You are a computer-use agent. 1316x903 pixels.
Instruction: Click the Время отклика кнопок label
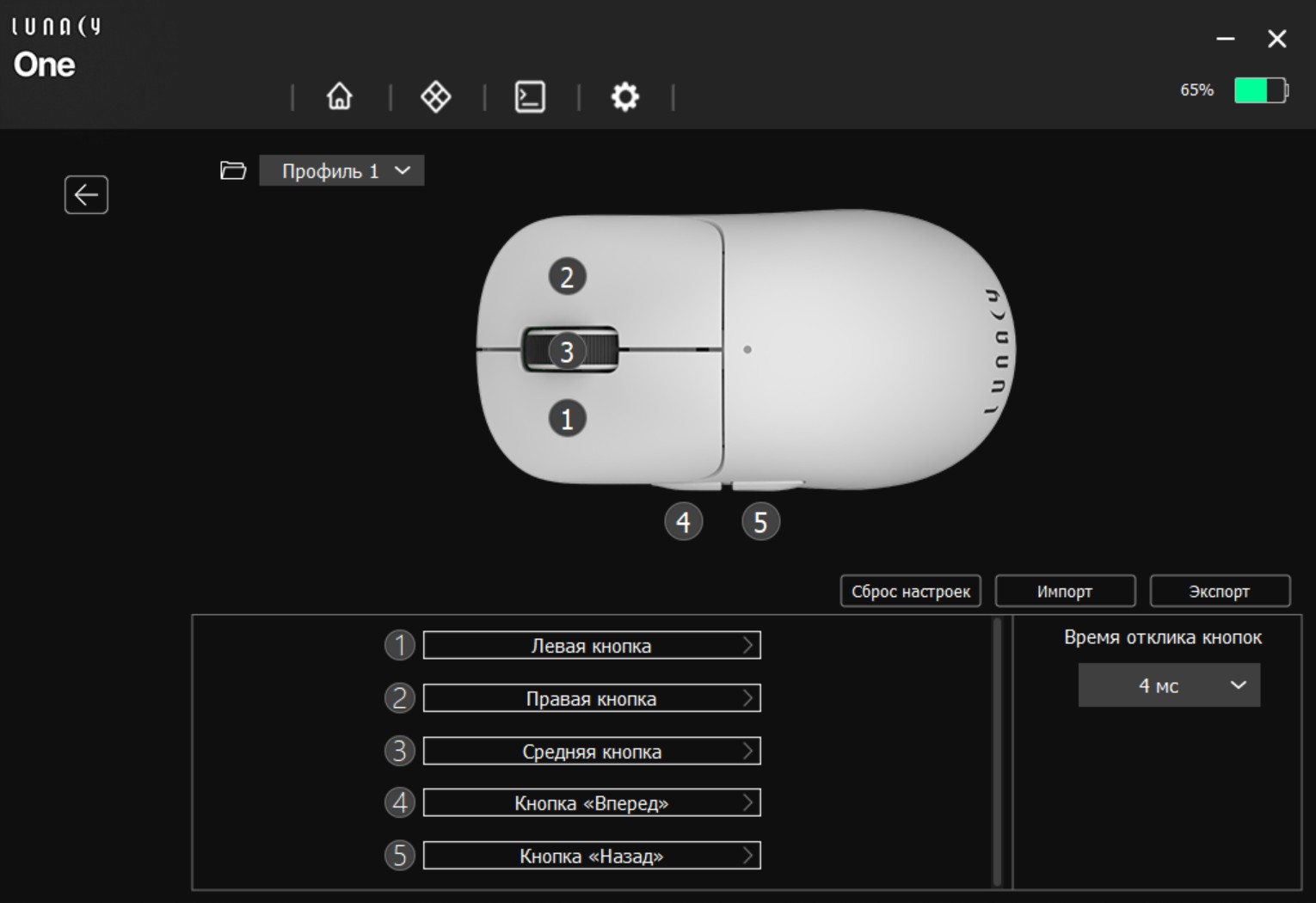point(1163,637)
